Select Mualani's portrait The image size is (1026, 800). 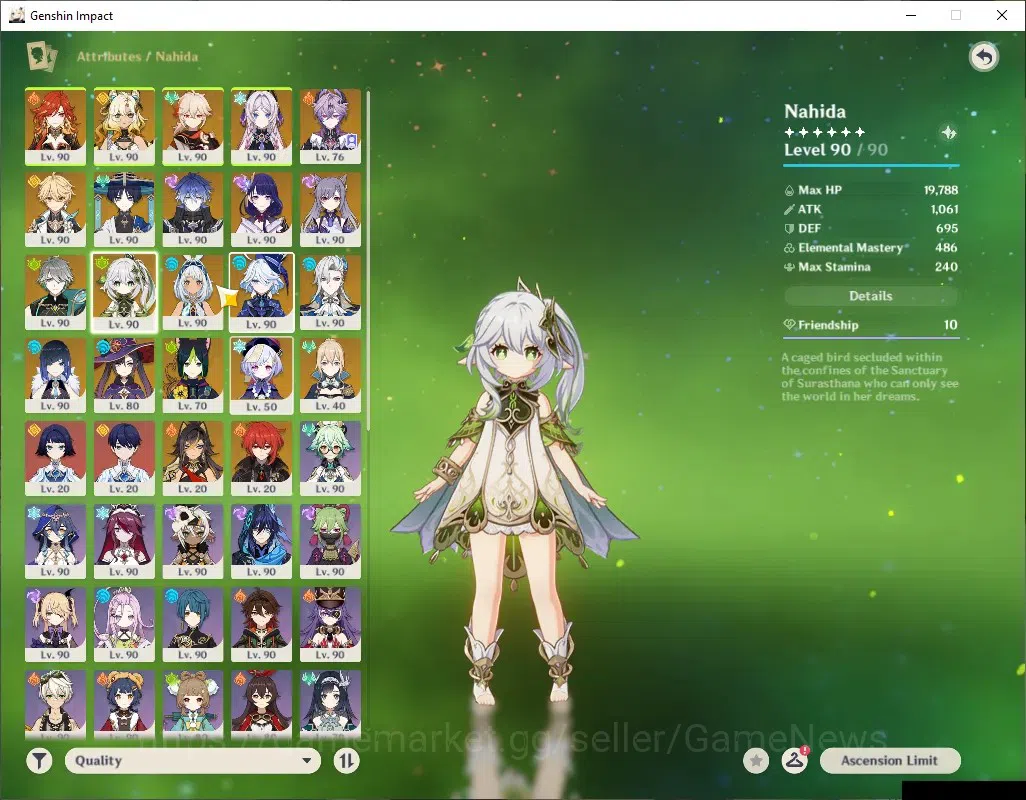coord(192,292)
